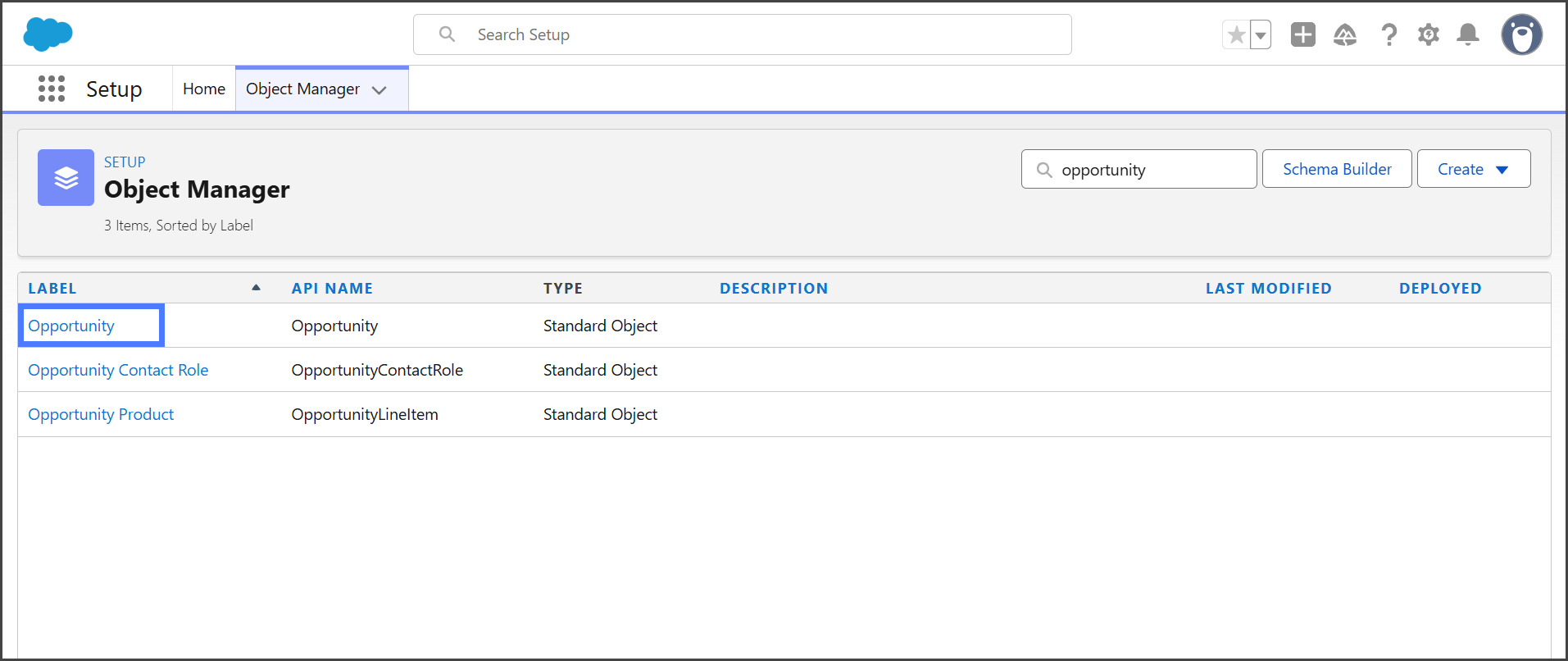This screenshot has height=661, width=1568.
Task: Open the Create dropdown menu
Action: (x=1473, y=169)
